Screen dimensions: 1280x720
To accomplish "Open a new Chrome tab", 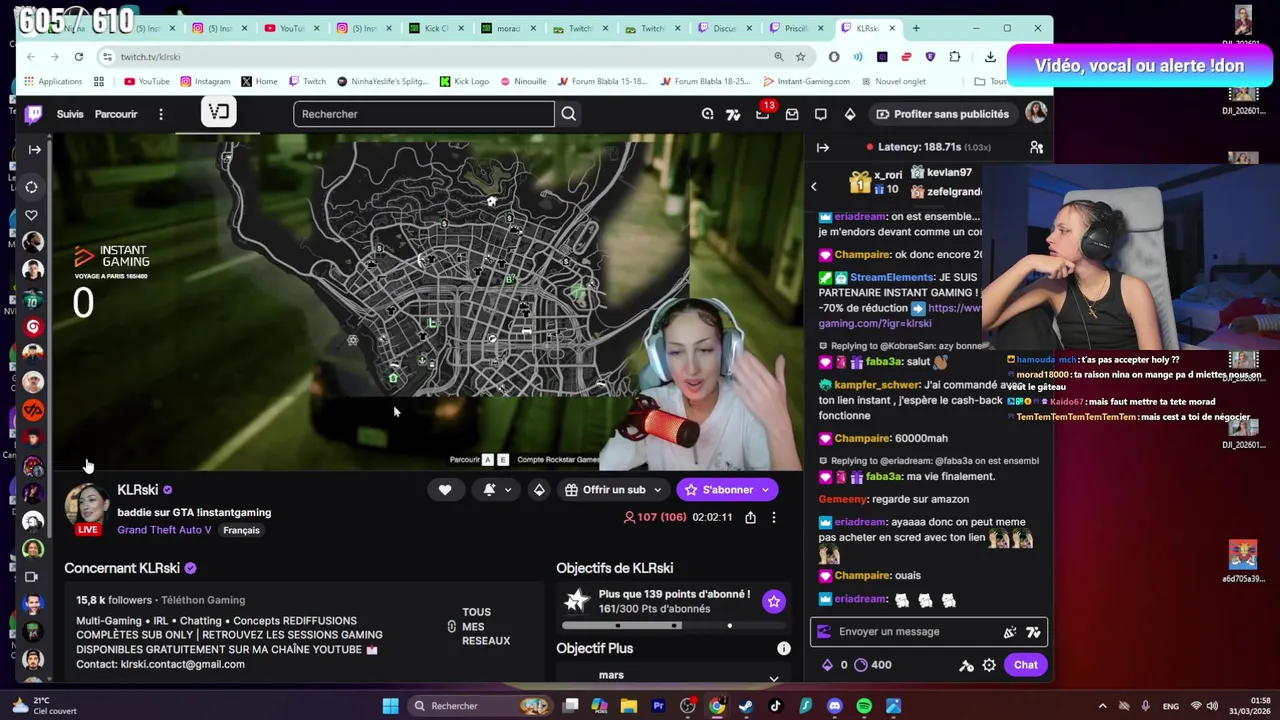I will click(916, 28).
